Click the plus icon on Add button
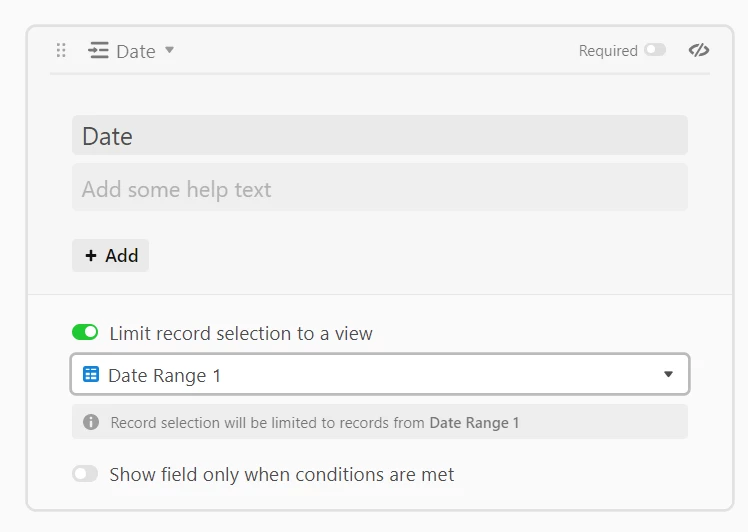 click(91, 256)
